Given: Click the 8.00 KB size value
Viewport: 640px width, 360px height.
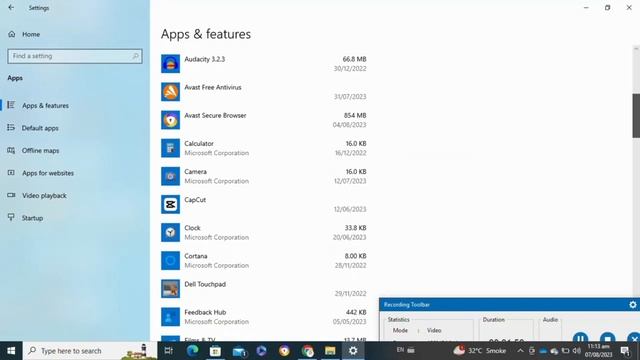Looking at the screenshot, I should [356, 256].
